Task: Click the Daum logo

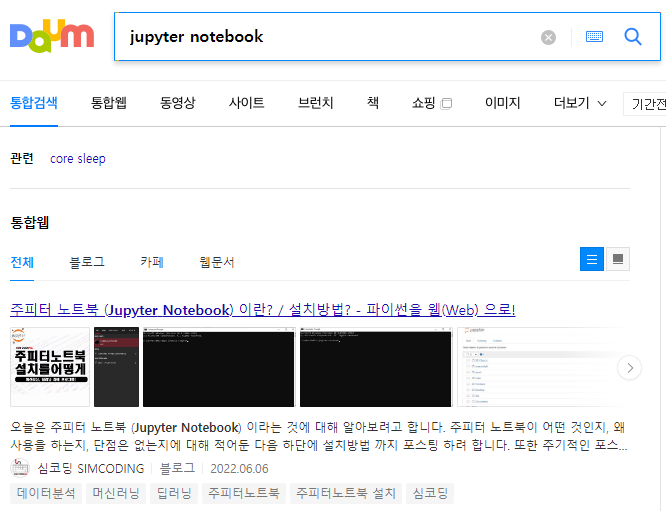Action: 52,36
